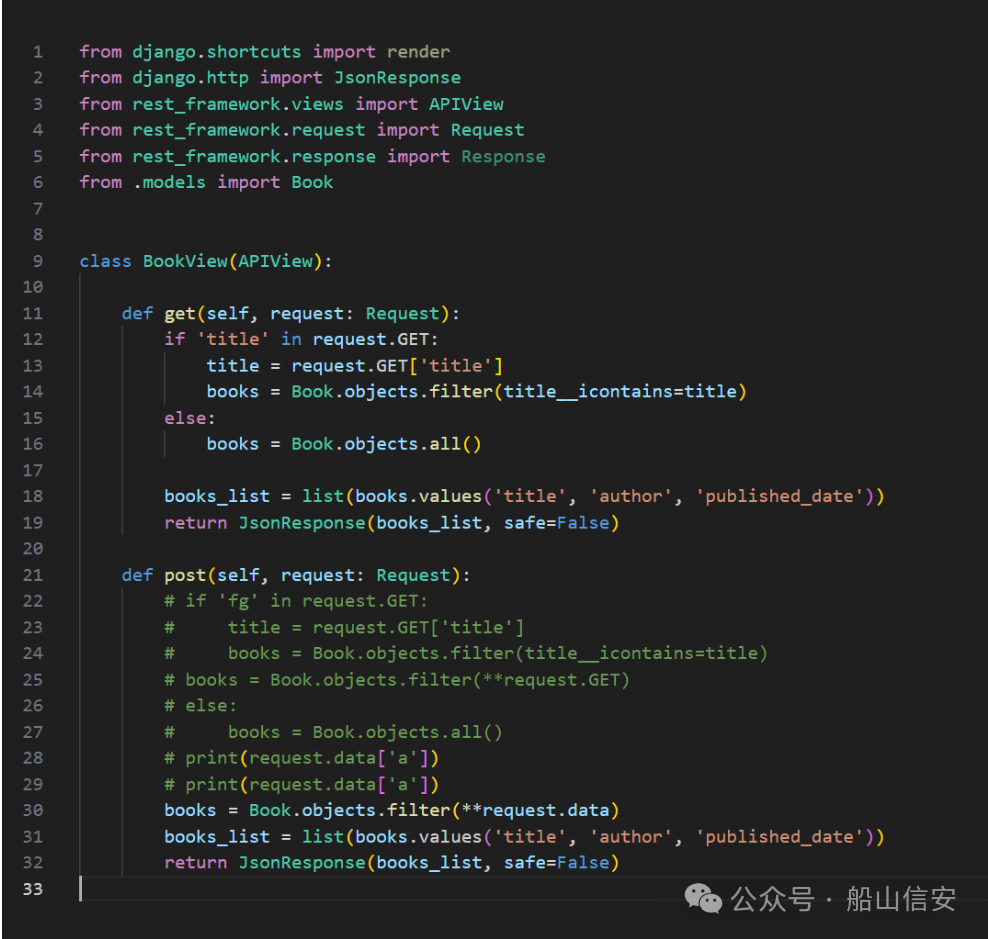Click the comment "# if 'fg' in request.GET:"

296,601
